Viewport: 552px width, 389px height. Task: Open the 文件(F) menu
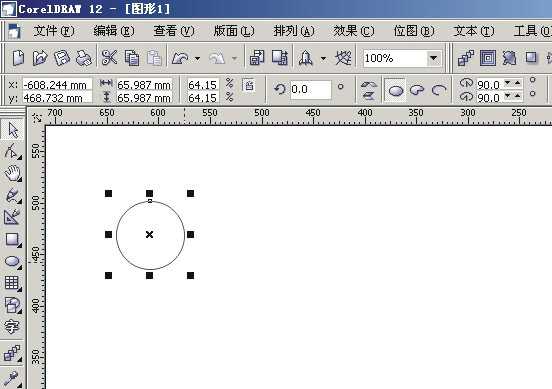tap(54, 31)
